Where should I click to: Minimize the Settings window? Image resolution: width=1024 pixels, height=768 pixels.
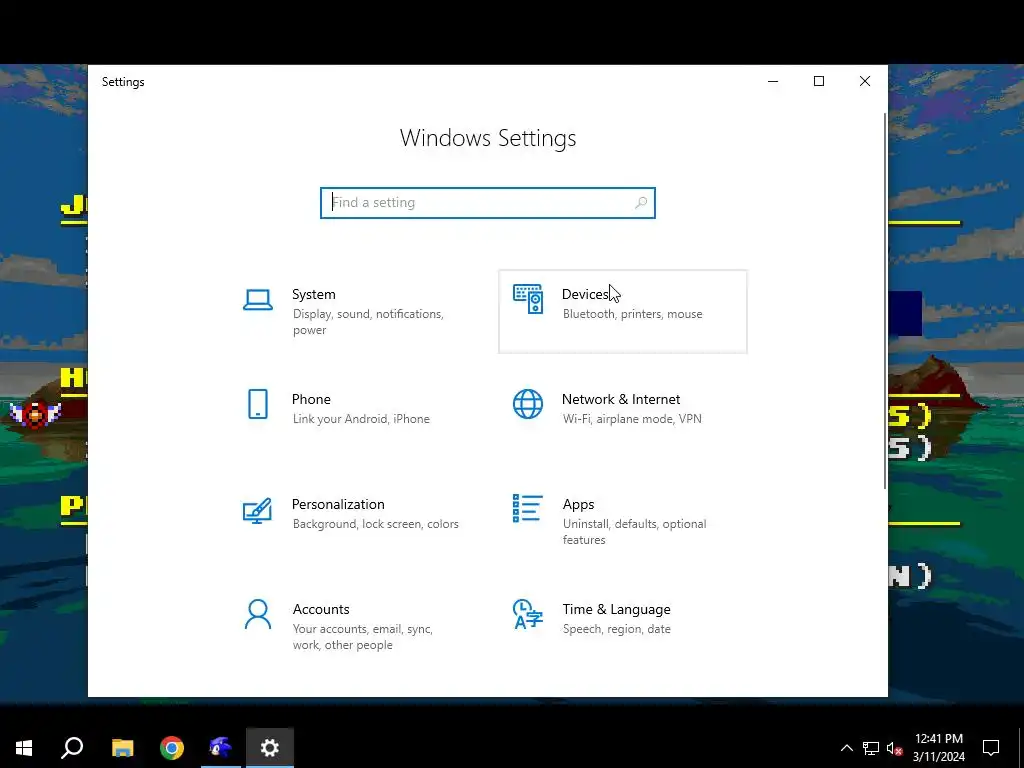[x=773, y=81]
